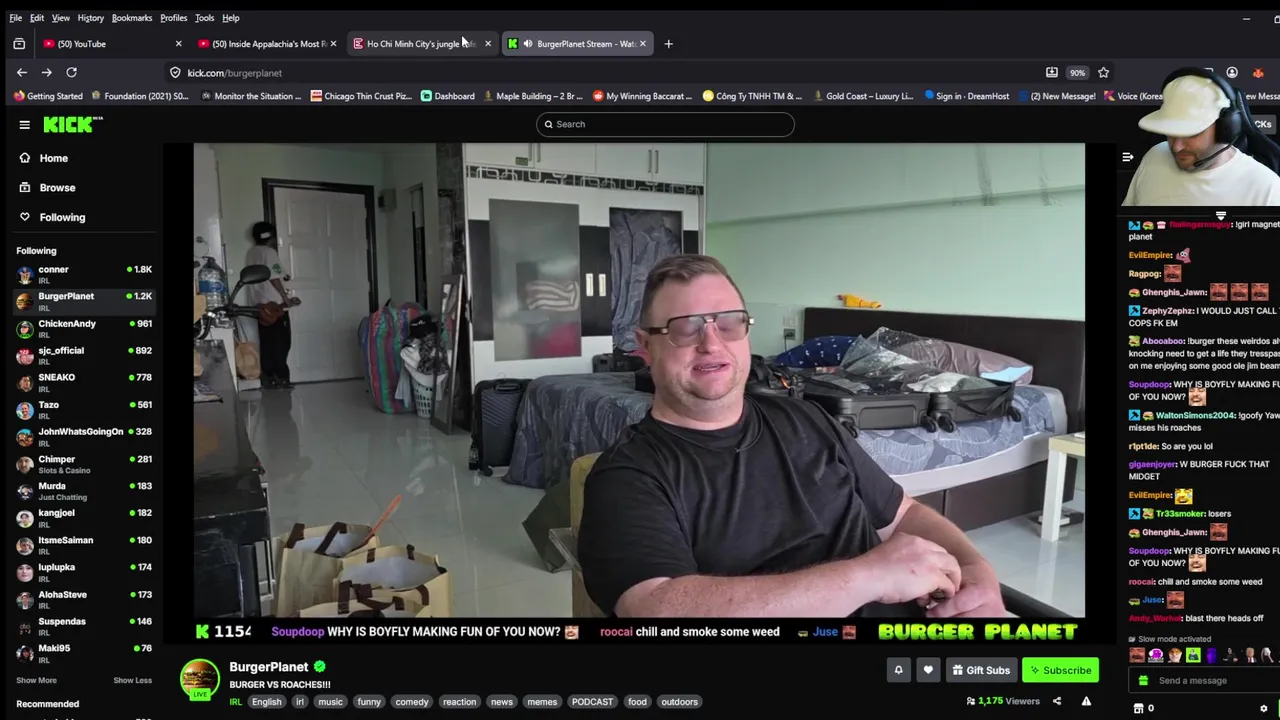Open the Bookmarks menu
Image resolution: width=1280 pixels, height=720 pixels.
click(x=132, y=18)
